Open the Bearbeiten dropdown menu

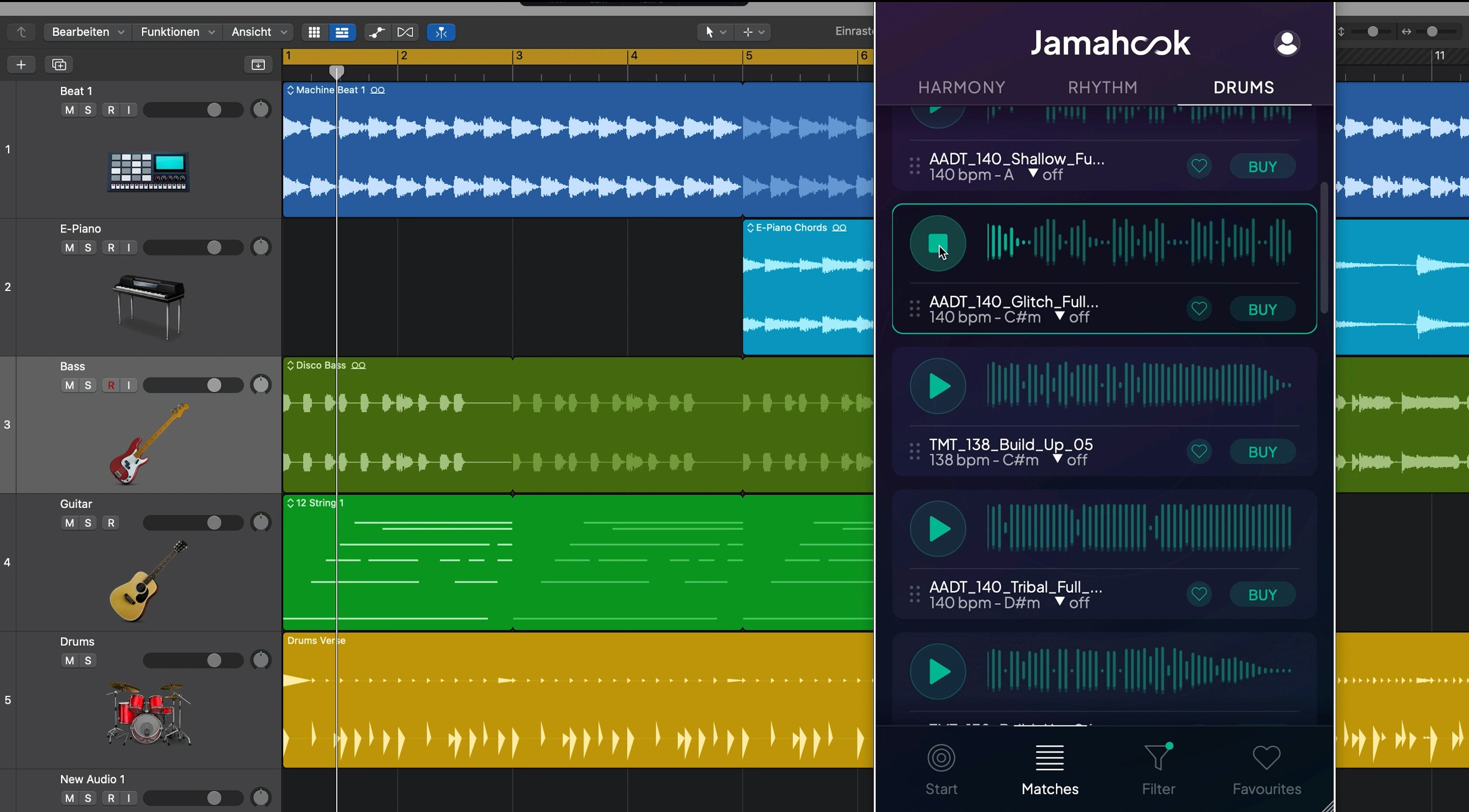point(87,32)
